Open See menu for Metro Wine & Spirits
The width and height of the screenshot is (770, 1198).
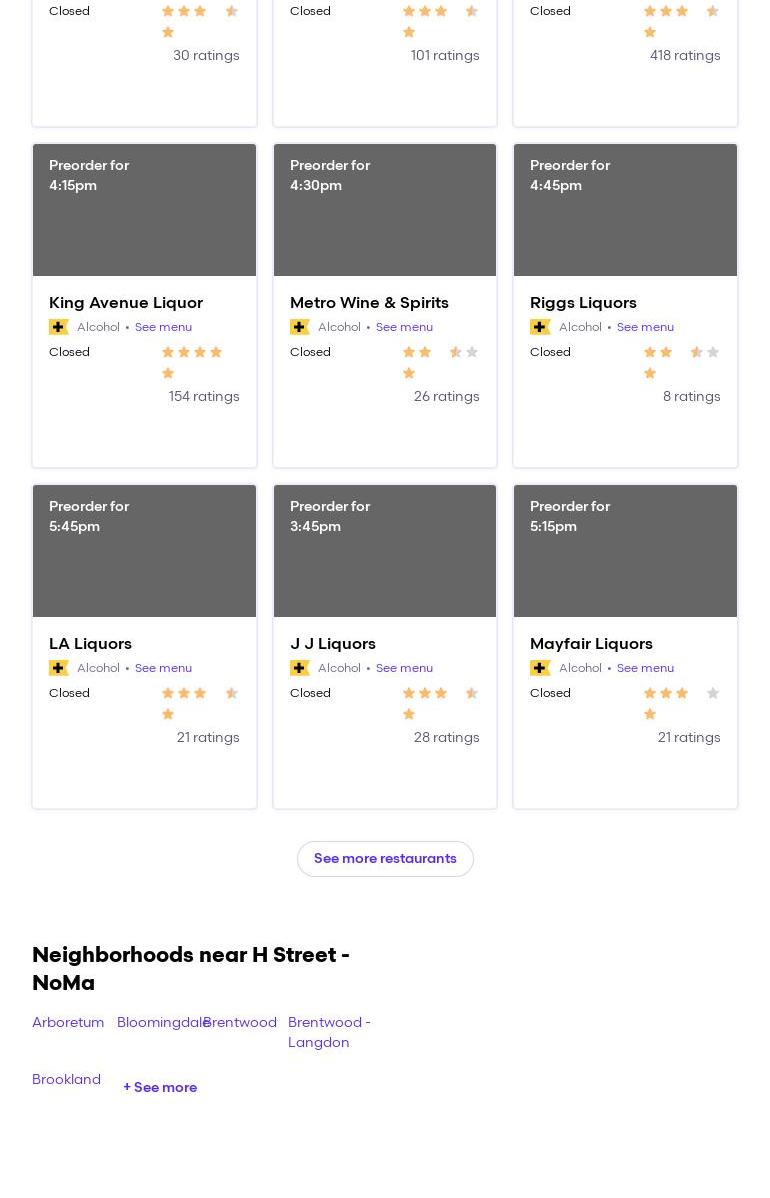(404, 327)
